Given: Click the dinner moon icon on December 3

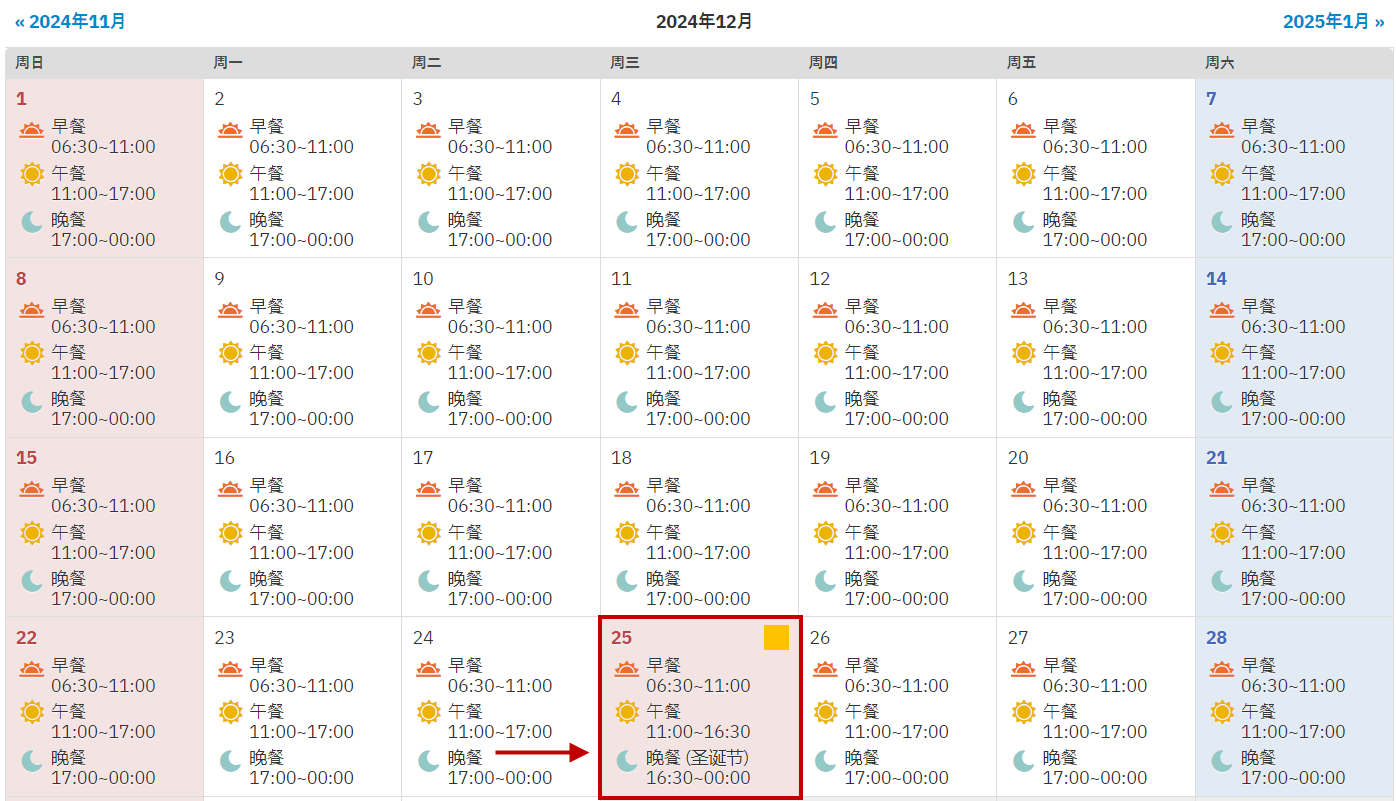Looking at the screenshot, I should coord(429,221).
